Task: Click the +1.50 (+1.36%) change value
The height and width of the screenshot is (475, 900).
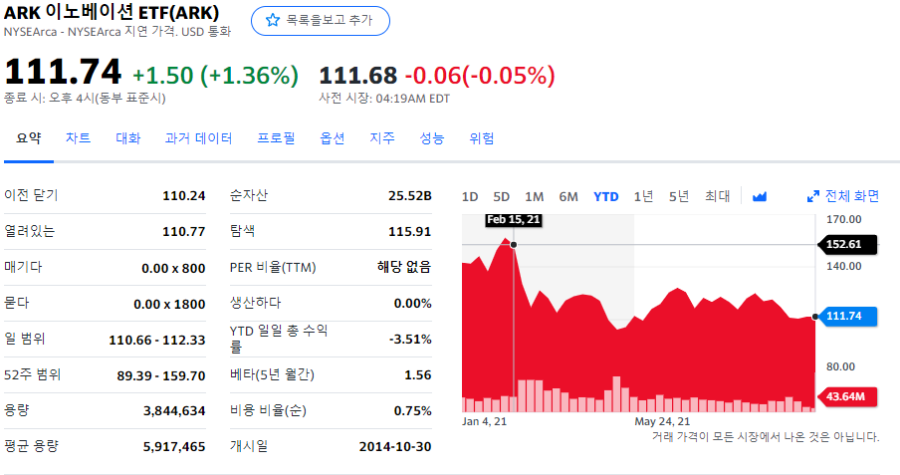Action: (216, 76)
